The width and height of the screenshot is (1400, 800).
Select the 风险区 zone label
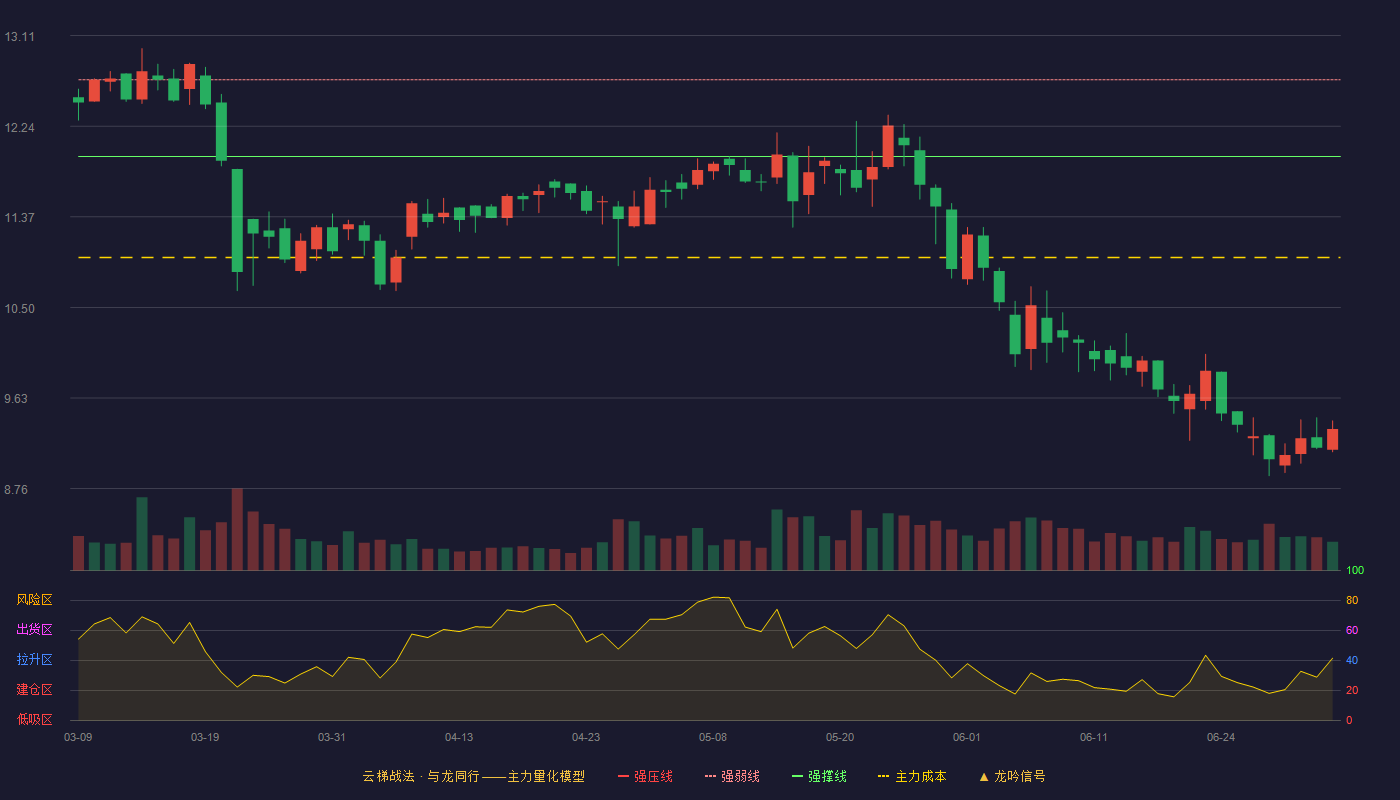[34, 600]
